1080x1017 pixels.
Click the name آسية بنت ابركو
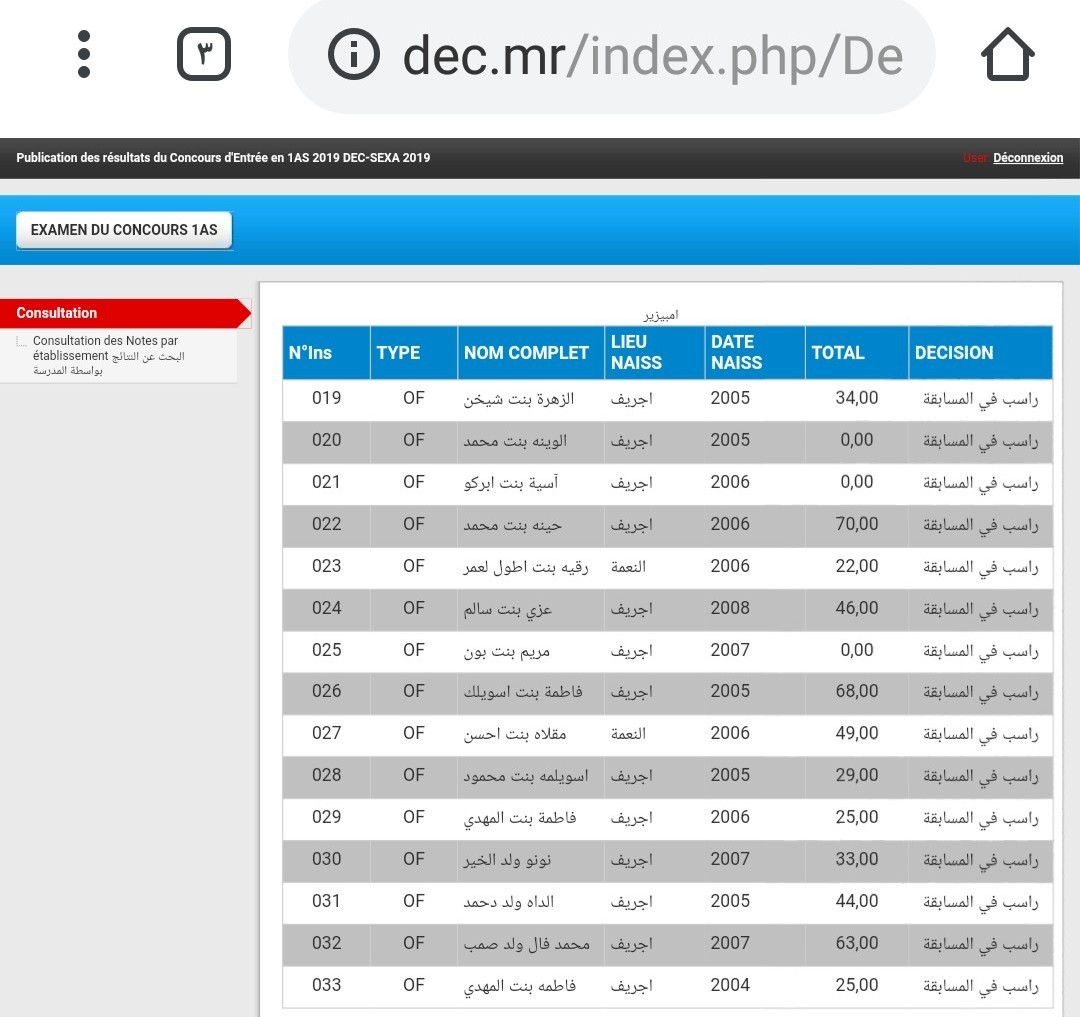511,483
